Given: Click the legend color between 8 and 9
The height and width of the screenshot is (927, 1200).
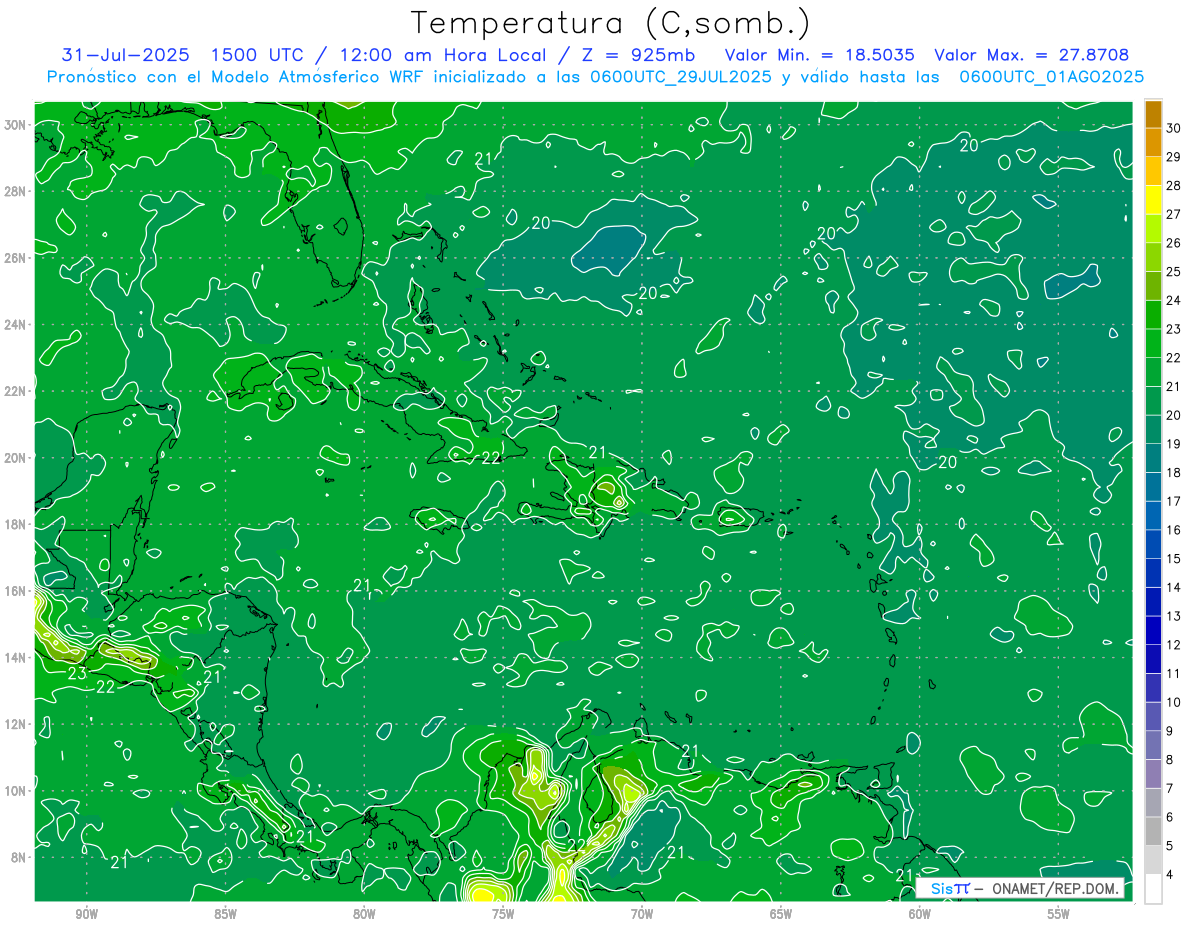Looking at the screenshot, I should (x=1153, y=745).
